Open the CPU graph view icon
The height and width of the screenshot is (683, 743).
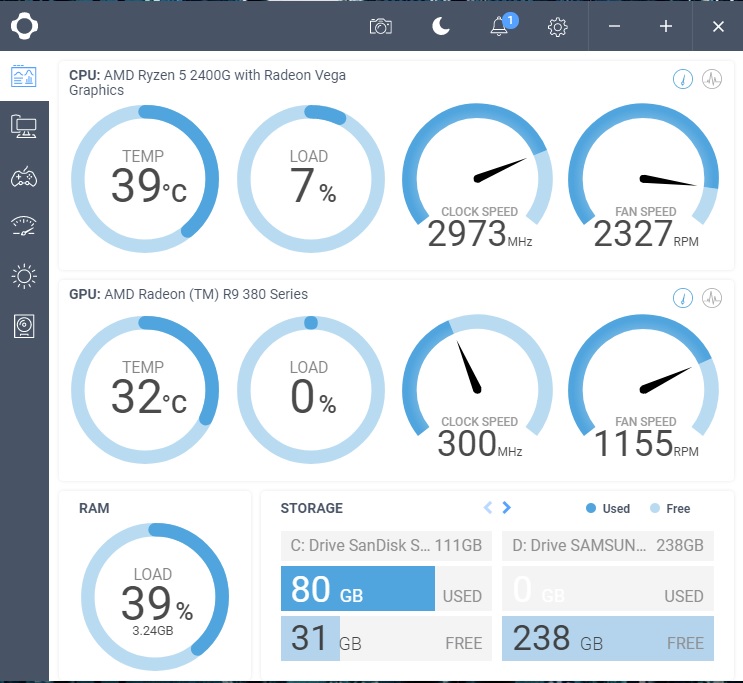pyautogui.click(x=712, y=80)
